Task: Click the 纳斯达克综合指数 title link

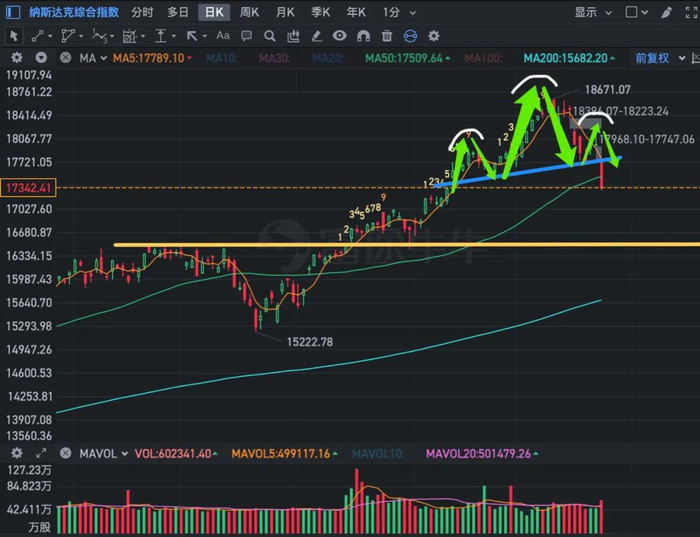Action: tap(74, 12)
